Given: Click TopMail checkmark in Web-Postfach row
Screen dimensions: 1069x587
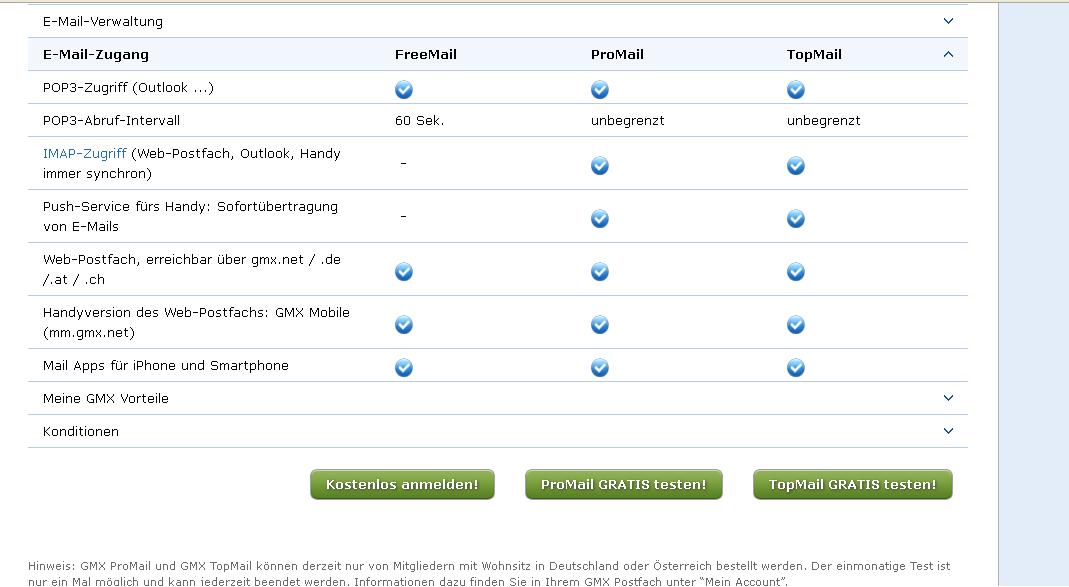Looking at the screenshot, I should [796, 272].
